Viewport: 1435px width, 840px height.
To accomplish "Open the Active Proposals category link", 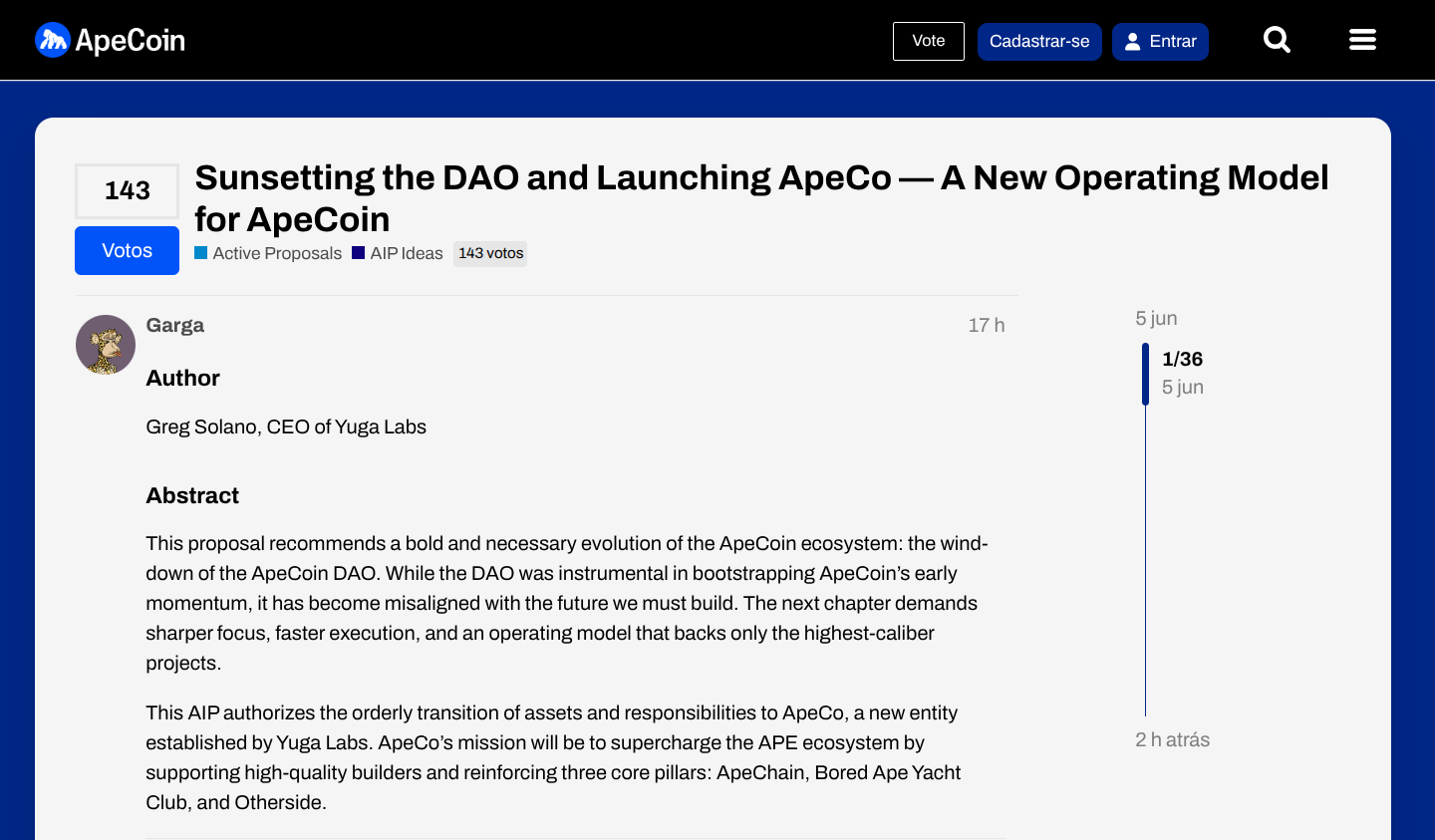I will tap(268, 253).
